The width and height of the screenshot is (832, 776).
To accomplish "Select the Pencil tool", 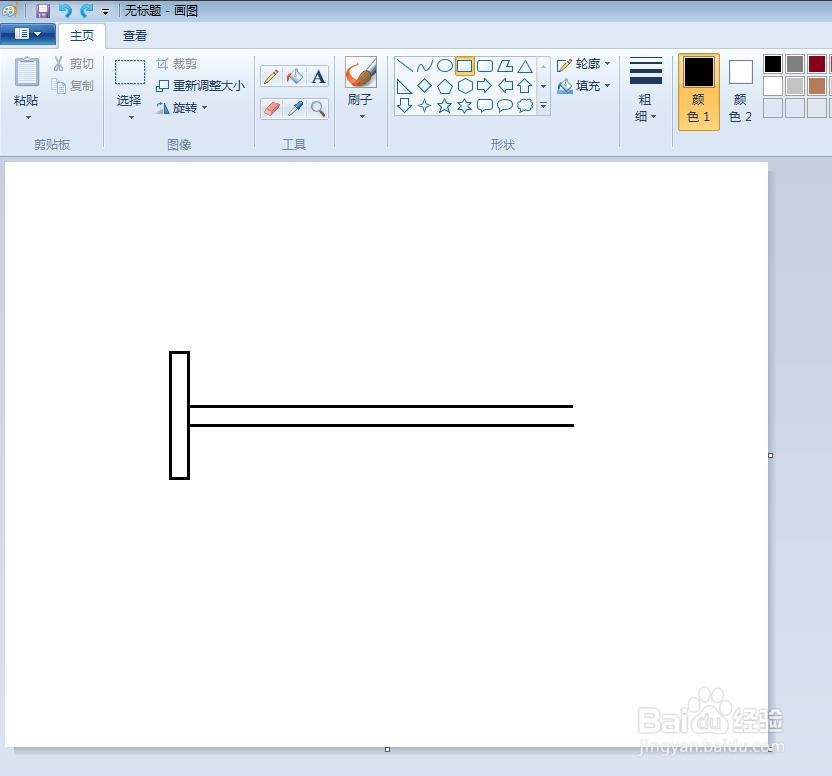I will tap(271, 76).
